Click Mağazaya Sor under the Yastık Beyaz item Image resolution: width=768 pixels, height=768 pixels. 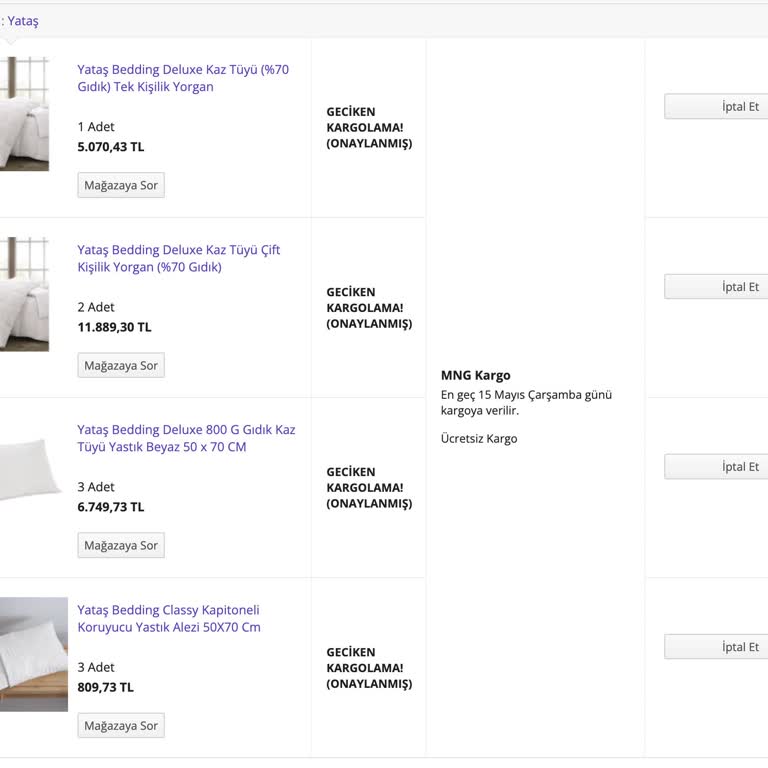(121, 545)
